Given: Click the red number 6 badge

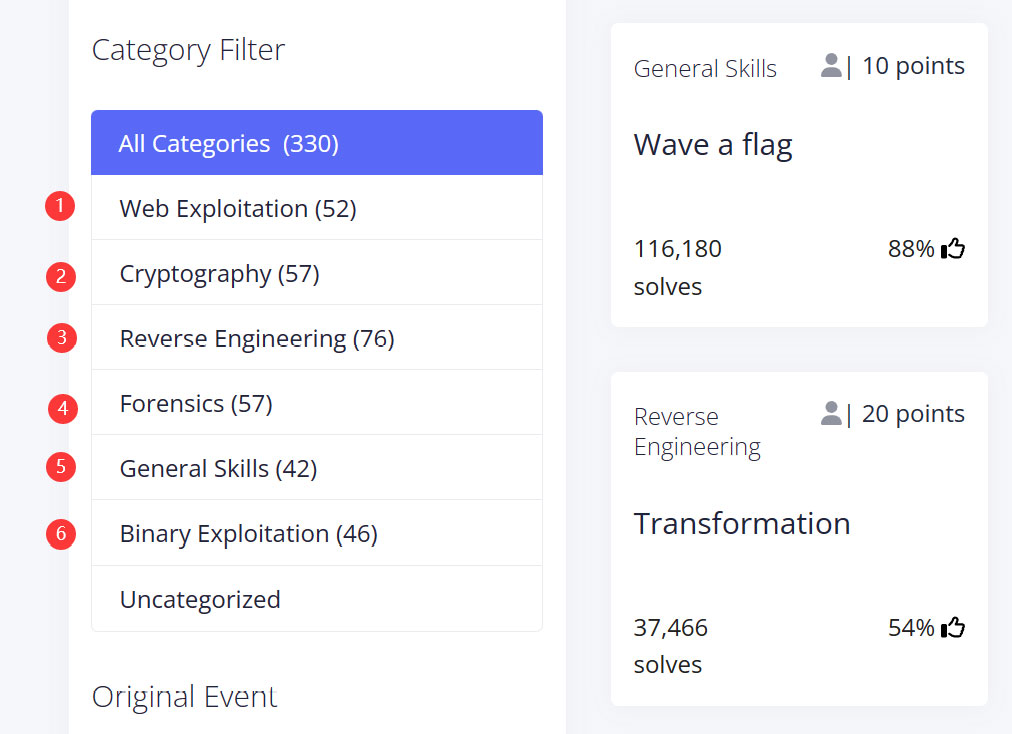Looking at the screenshot, I should pyautogui.click(x=61, y=534).
